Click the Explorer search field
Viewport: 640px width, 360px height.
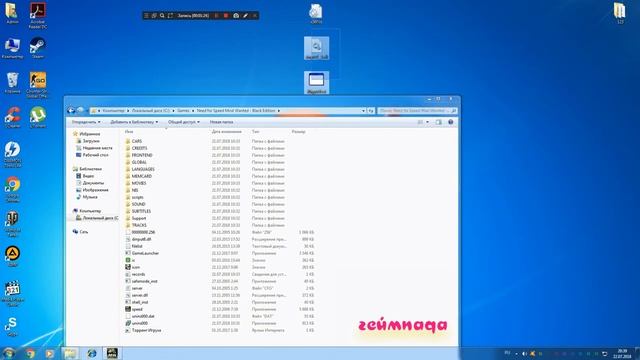pyautogui.click(x=417, y=111)
